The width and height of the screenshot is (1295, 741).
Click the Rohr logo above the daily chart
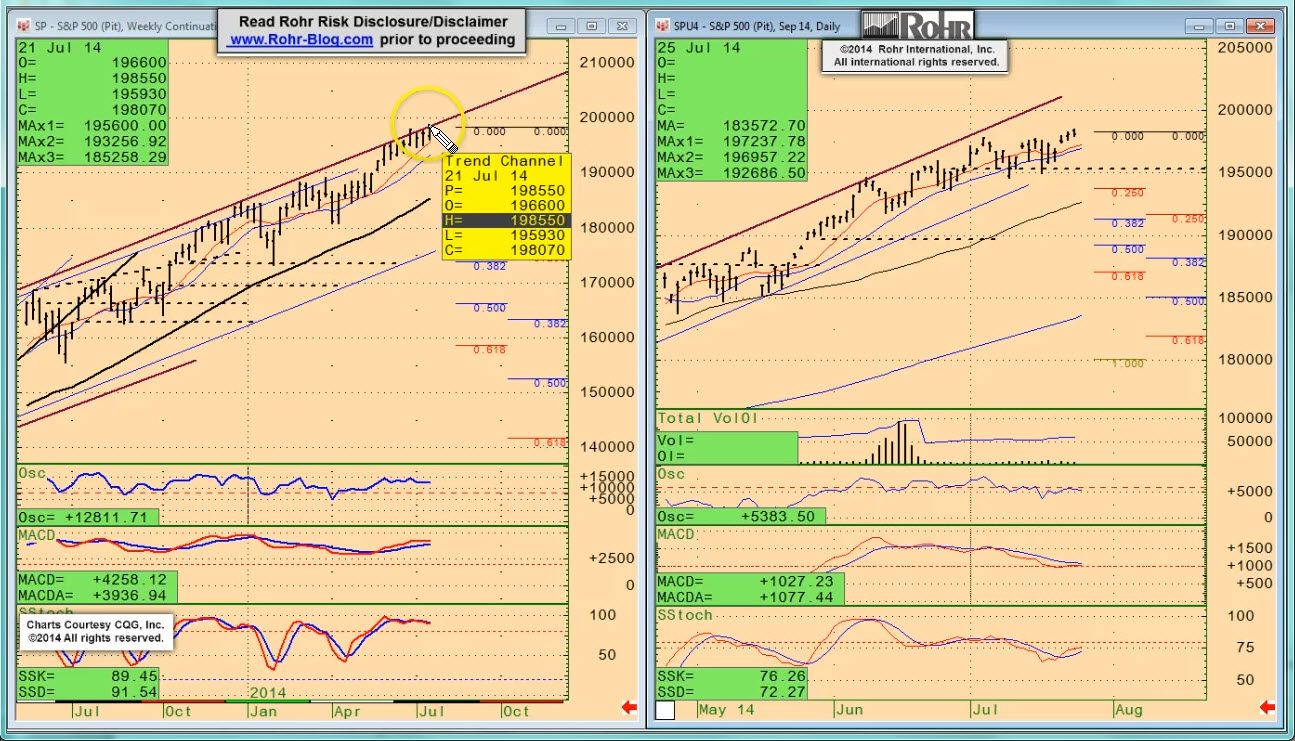coord(918,26)
